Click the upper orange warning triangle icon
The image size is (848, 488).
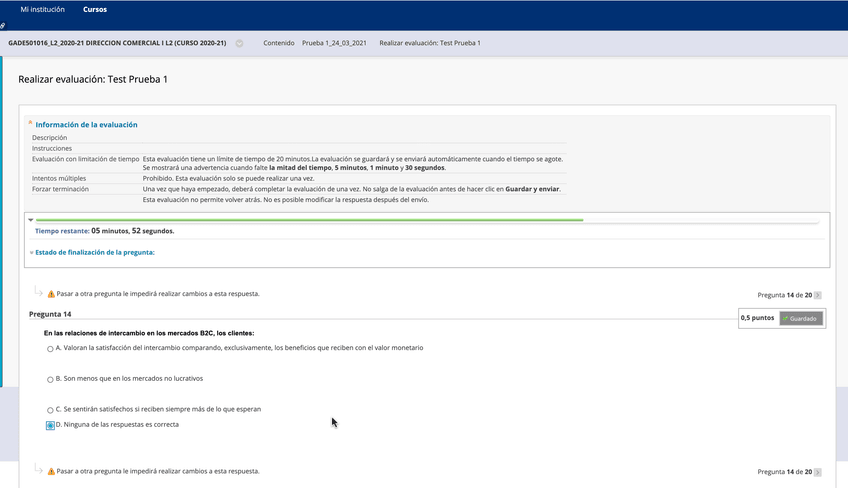tap(51, 294)
